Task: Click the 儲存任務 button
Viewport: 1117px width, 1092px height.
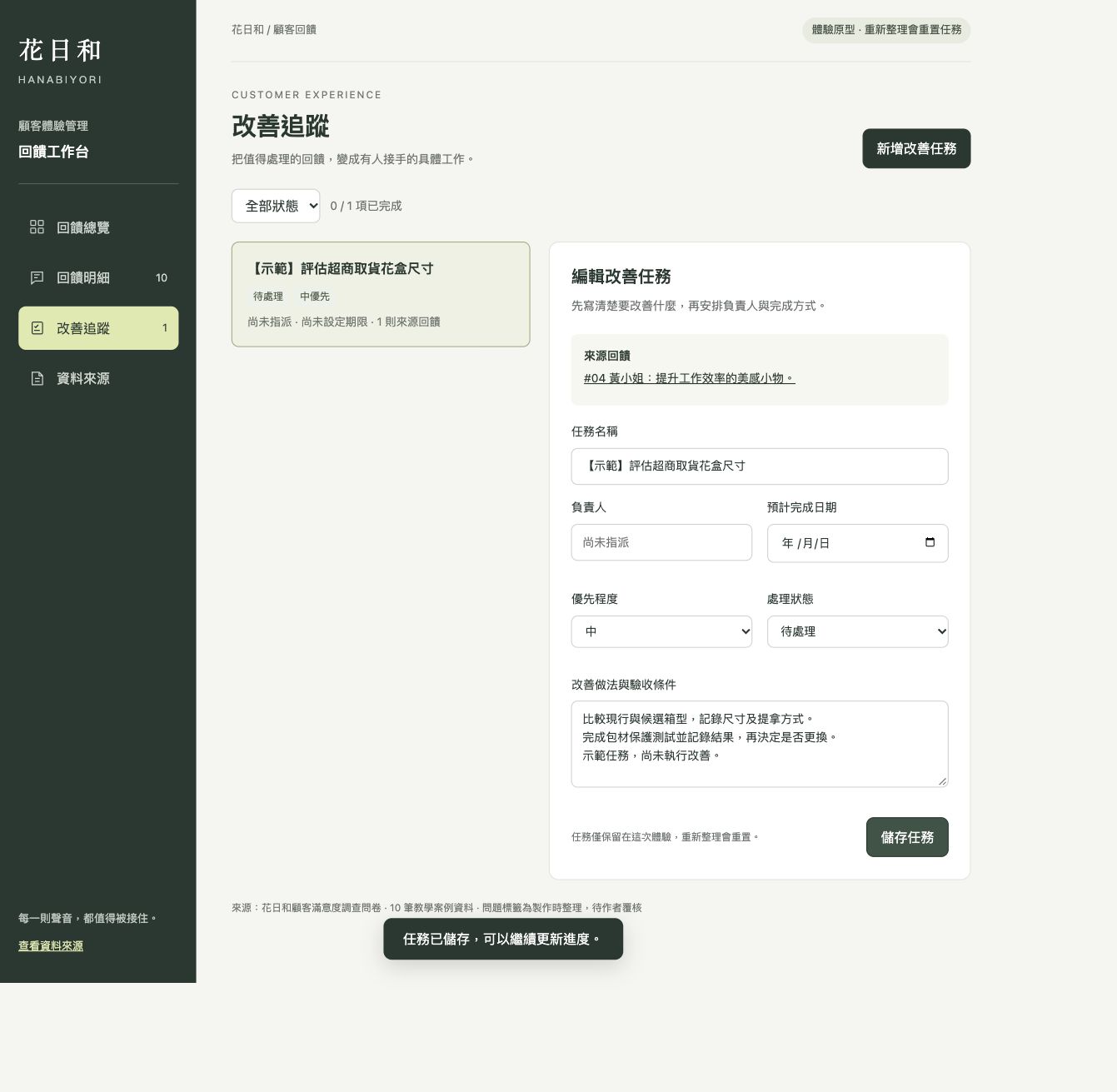Action: (x=907, y=837)
